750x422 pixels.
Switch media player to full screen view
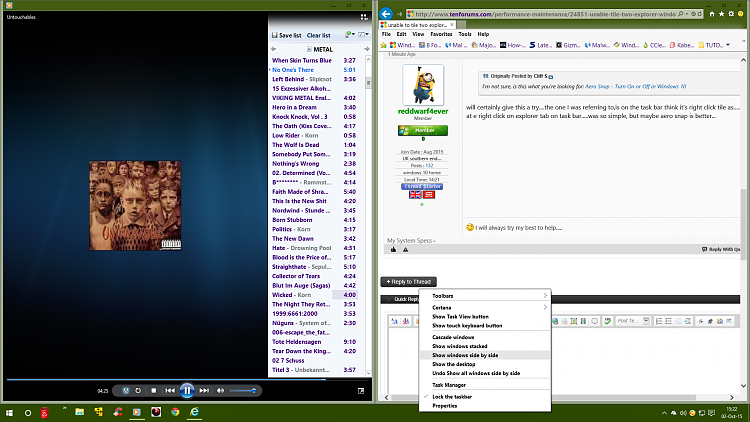361,390
